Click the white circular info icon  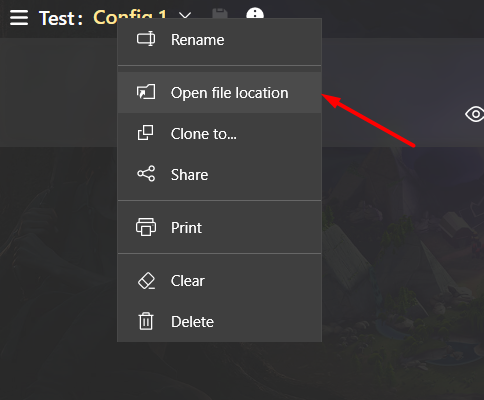(255, 13)
